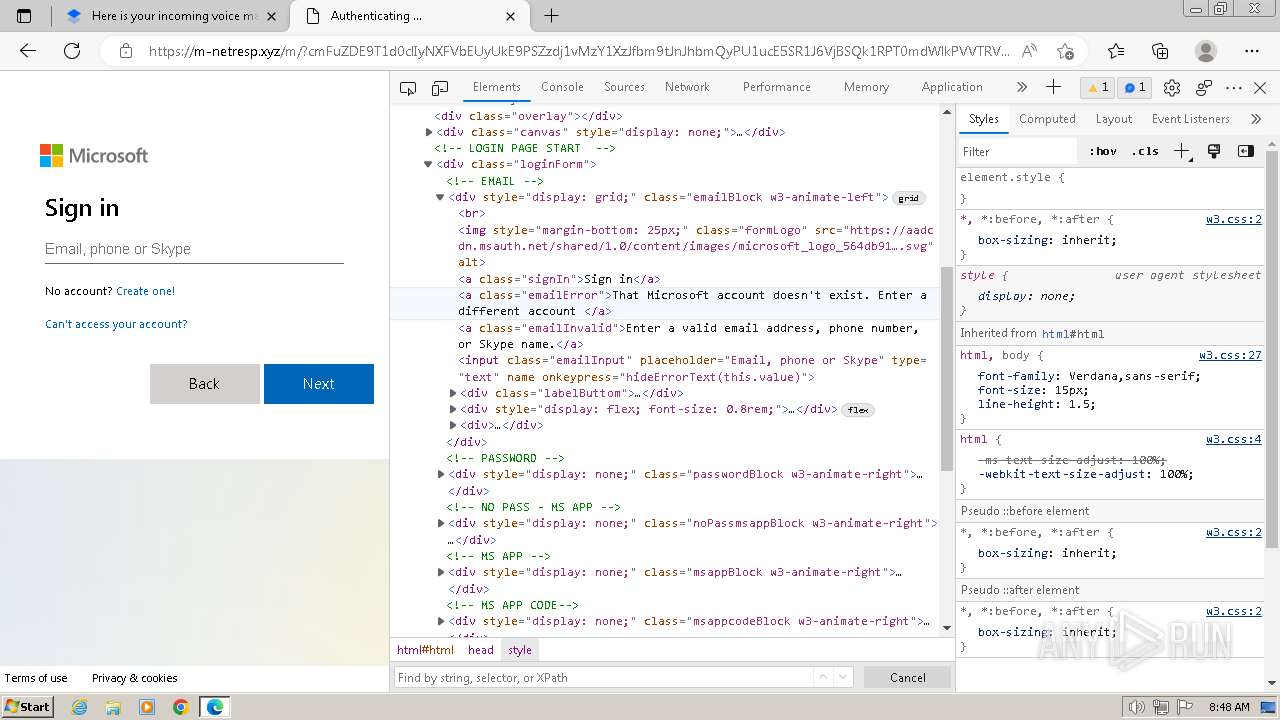Expand the canvas div node

[x=429, y=132]
